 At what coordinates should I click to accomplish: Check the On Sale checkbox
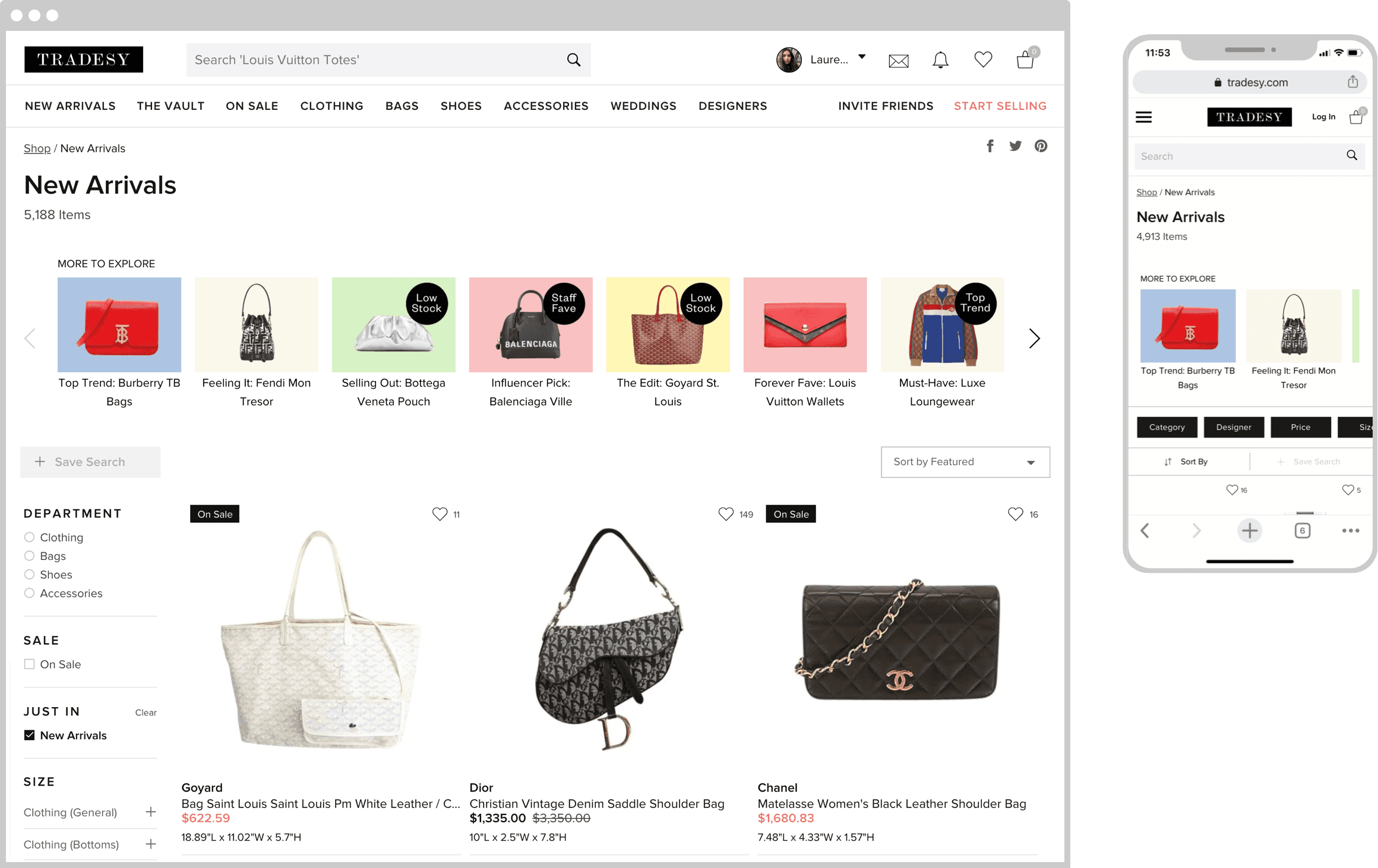(x=29, y=664)
